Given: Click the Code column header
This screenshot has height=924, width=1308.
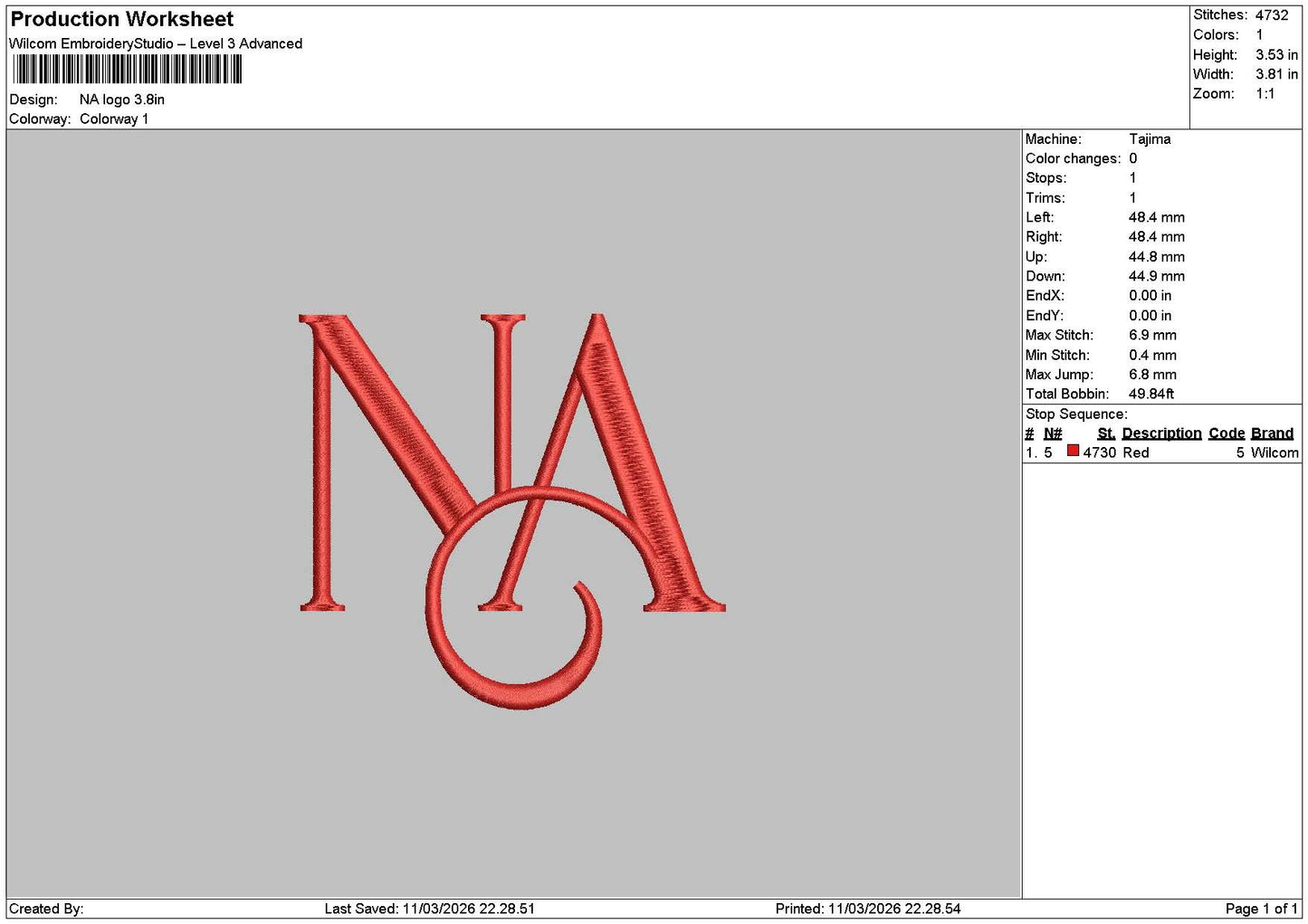Looking at the screenshot, I should coord(1227,433).
